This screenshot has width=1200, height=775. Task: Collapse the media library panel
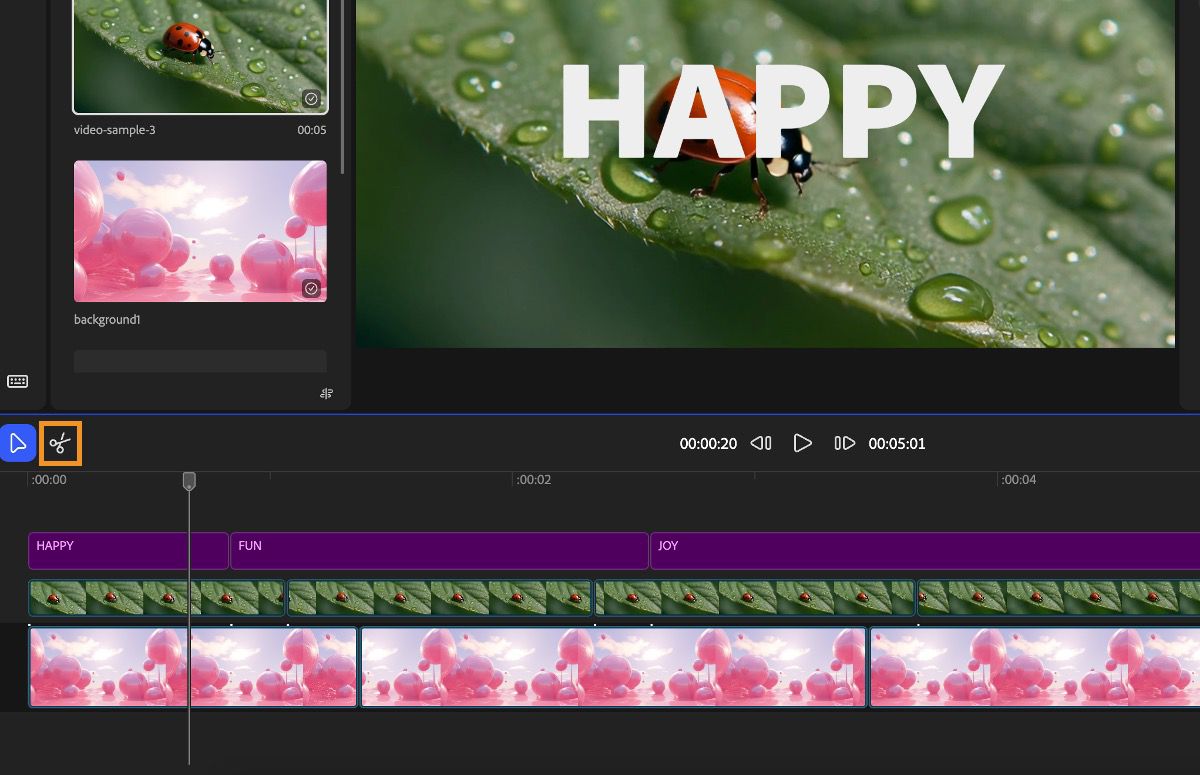point(326,393)
